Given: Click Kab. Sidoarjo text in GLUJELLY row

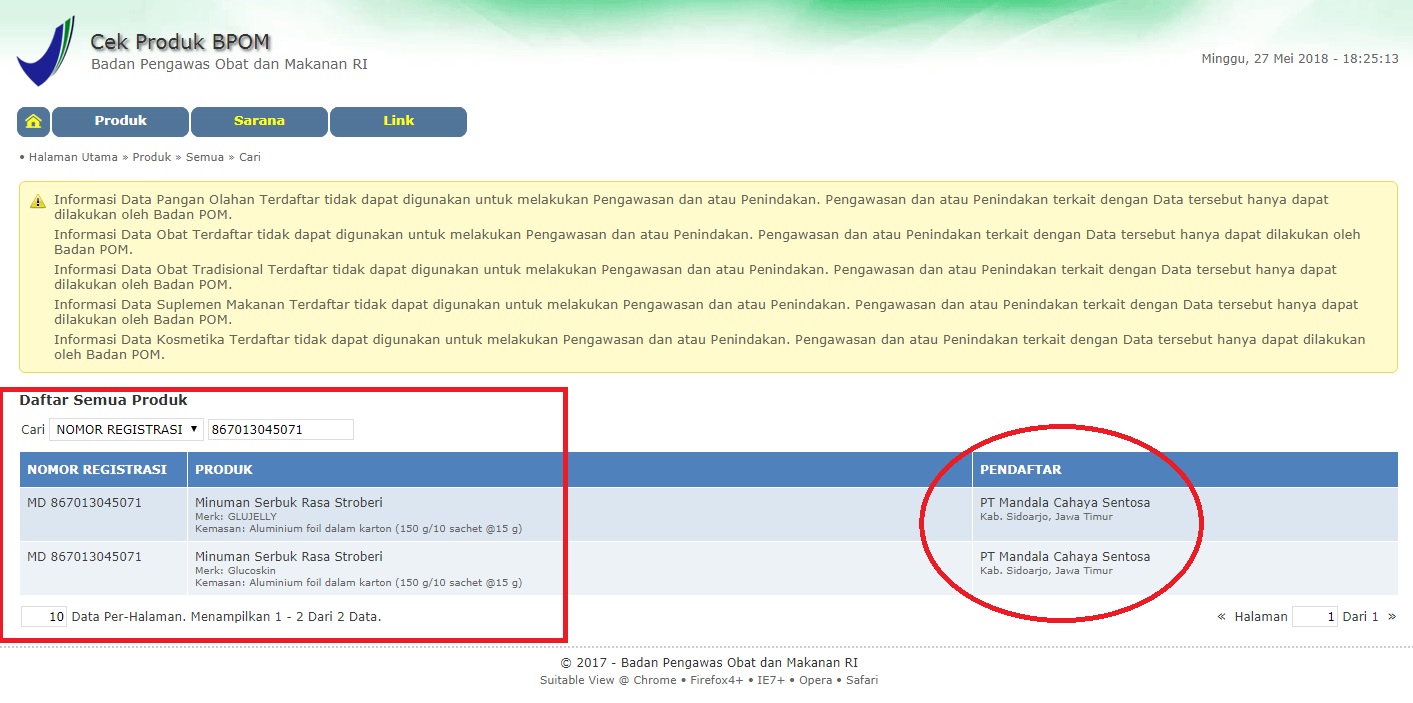Looking at the screenshot, I should point(1046,517).
